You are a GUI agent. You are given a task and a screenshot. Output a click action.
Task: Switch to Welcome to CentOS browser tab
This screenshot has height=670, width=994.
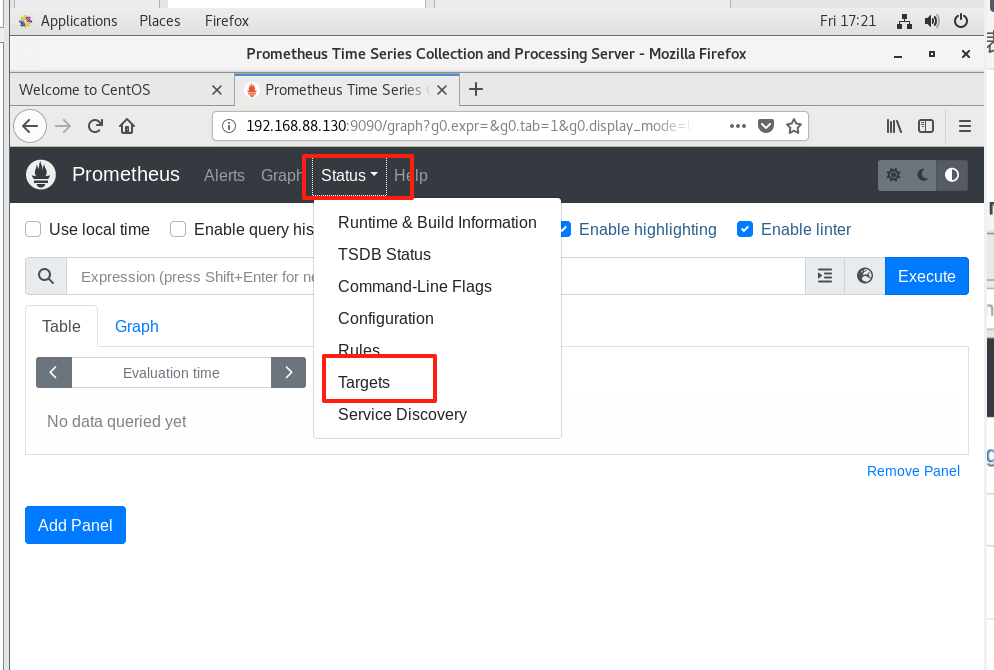(122, 90)
